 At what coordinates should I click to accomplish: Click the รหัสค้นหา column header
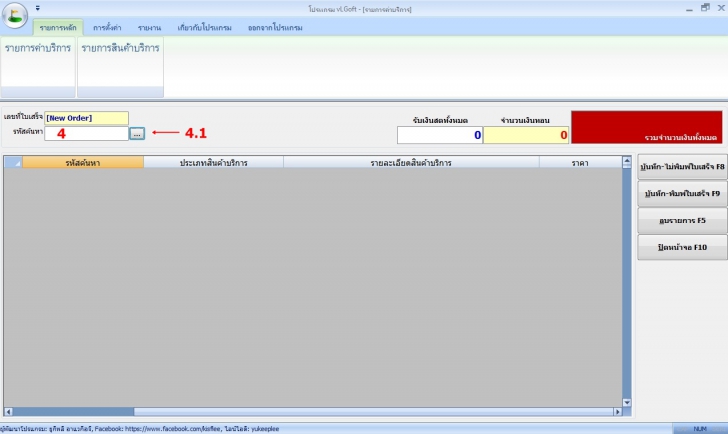click(x=83, y=162)
